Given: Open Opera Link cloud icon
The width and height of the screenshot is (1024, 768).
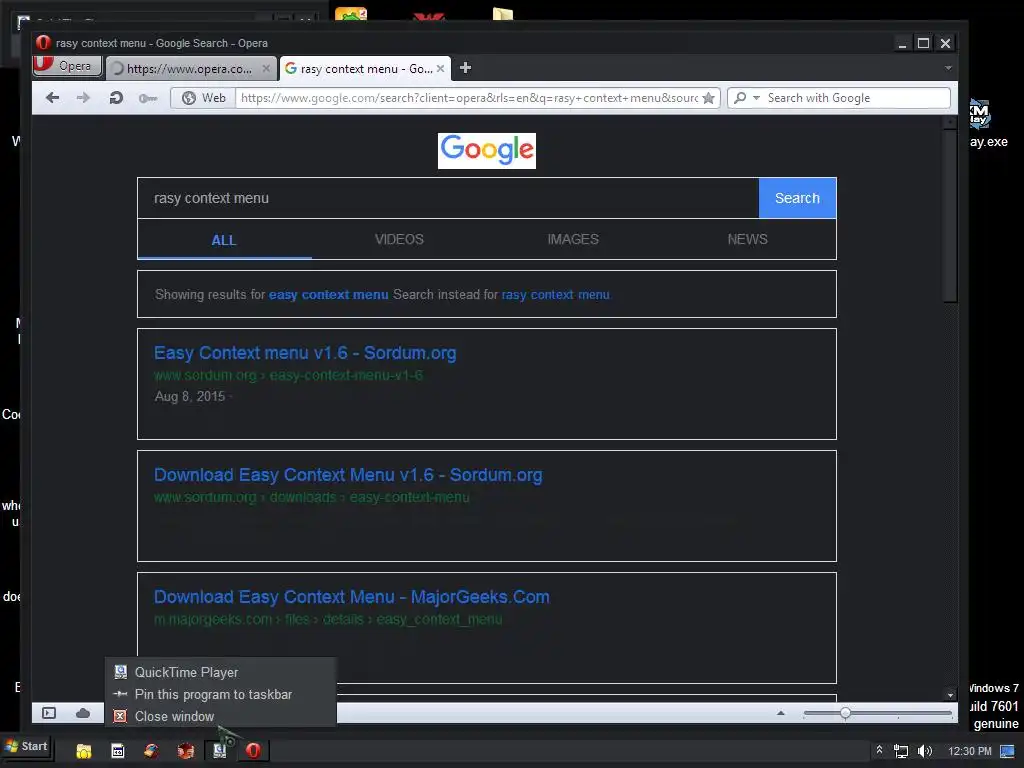Looking at the screenshot, I should point(83,712).
